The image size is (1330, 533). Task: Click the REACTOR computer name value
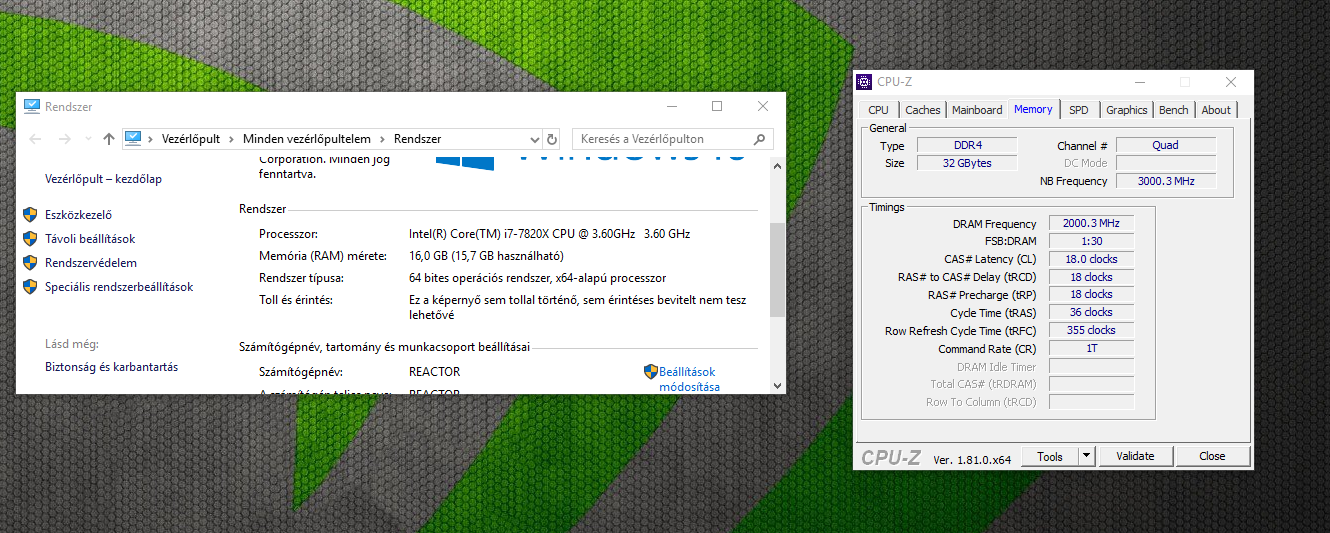coord(434,372)
